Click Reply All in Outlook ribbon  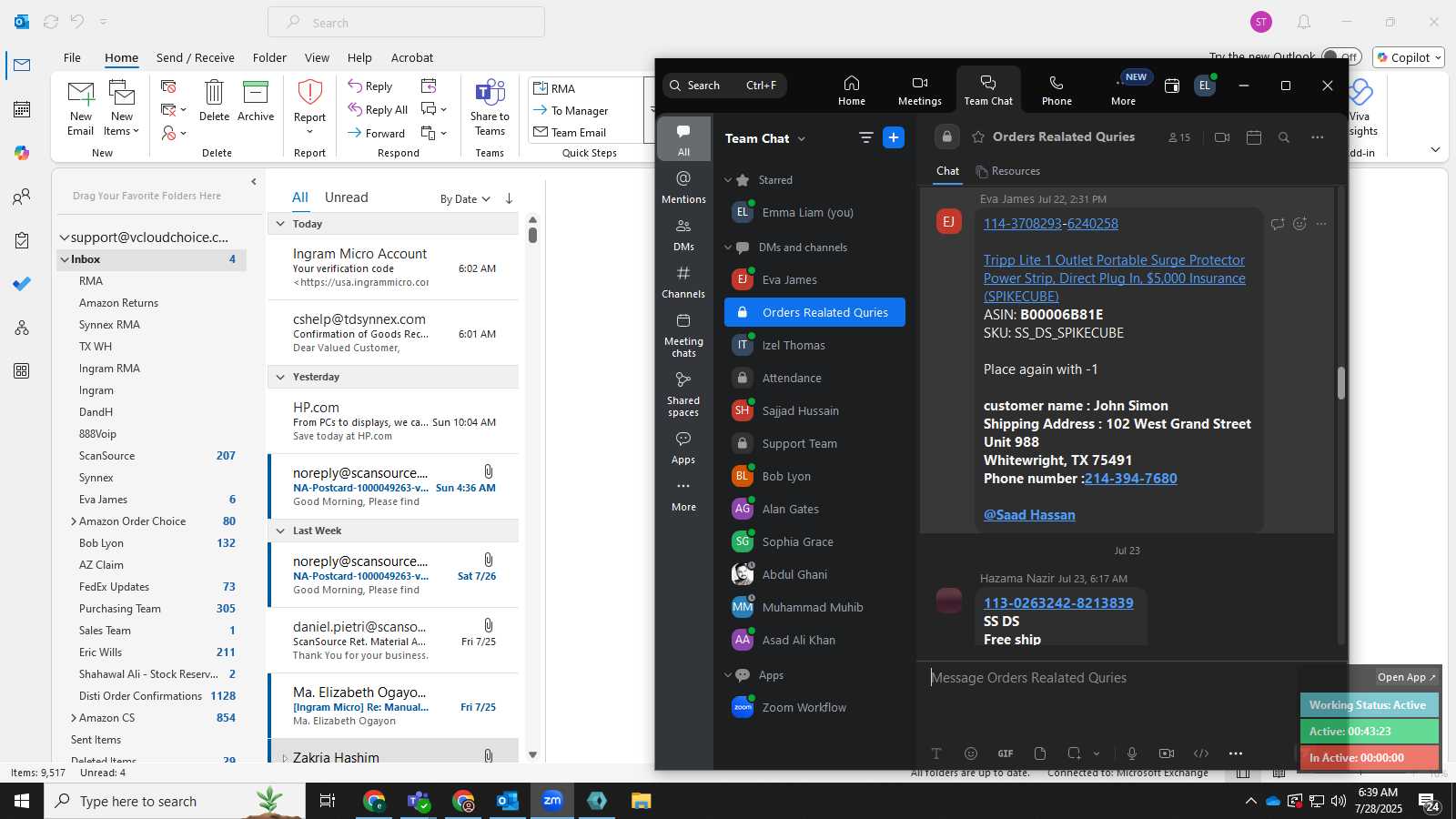coord(378,110)
